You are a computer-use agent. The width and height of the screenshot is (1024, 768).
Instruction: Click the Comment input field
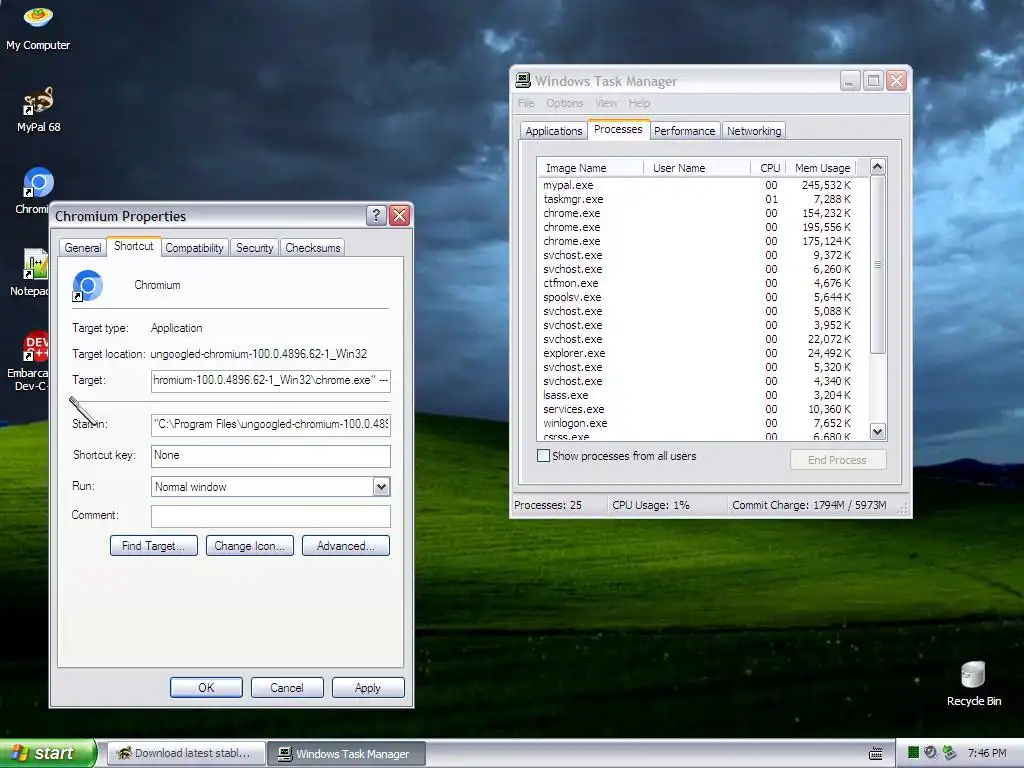coord(270,516)
